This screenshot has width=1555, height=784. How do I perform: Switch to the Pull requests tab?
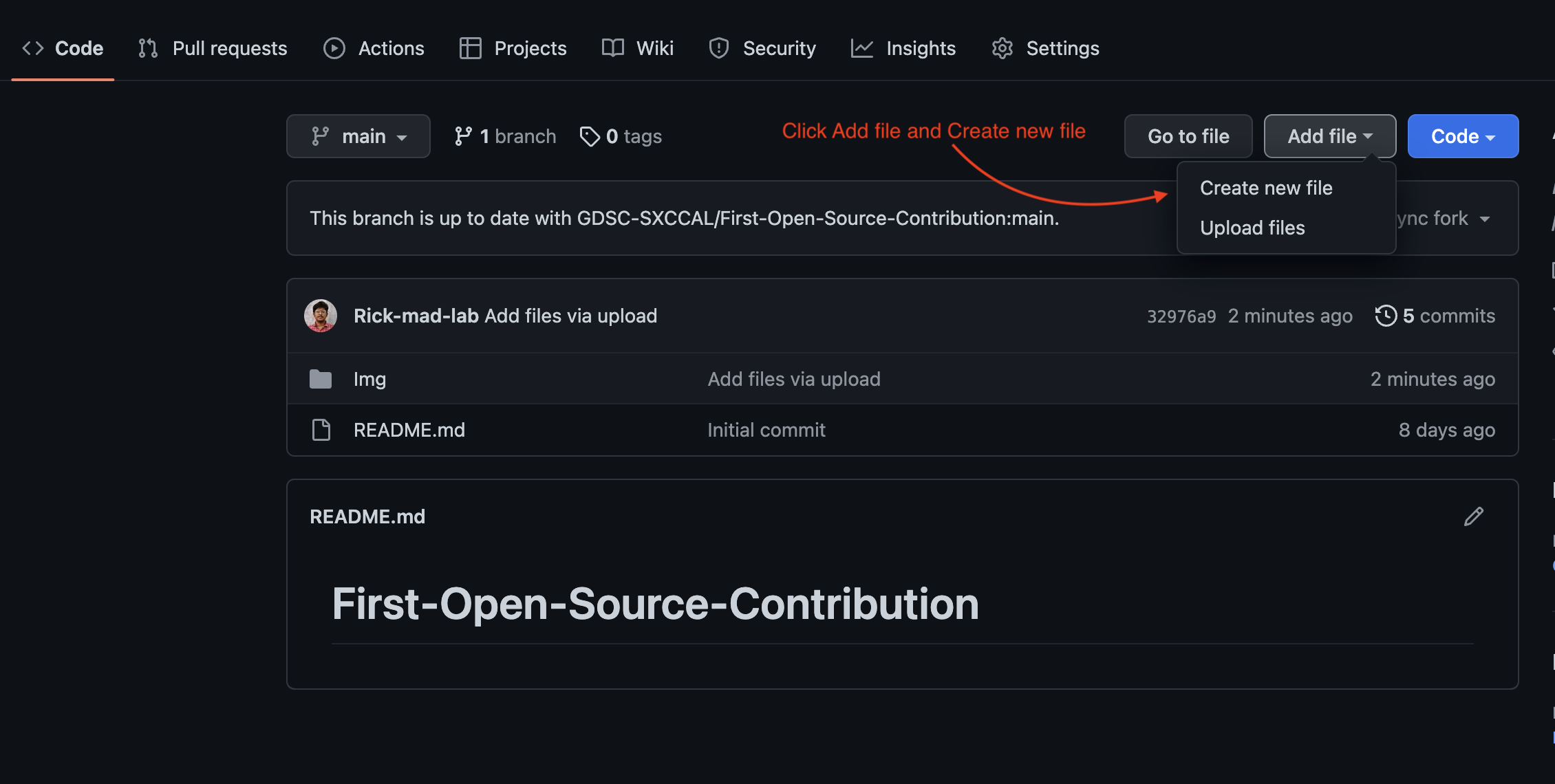(213, 48)
